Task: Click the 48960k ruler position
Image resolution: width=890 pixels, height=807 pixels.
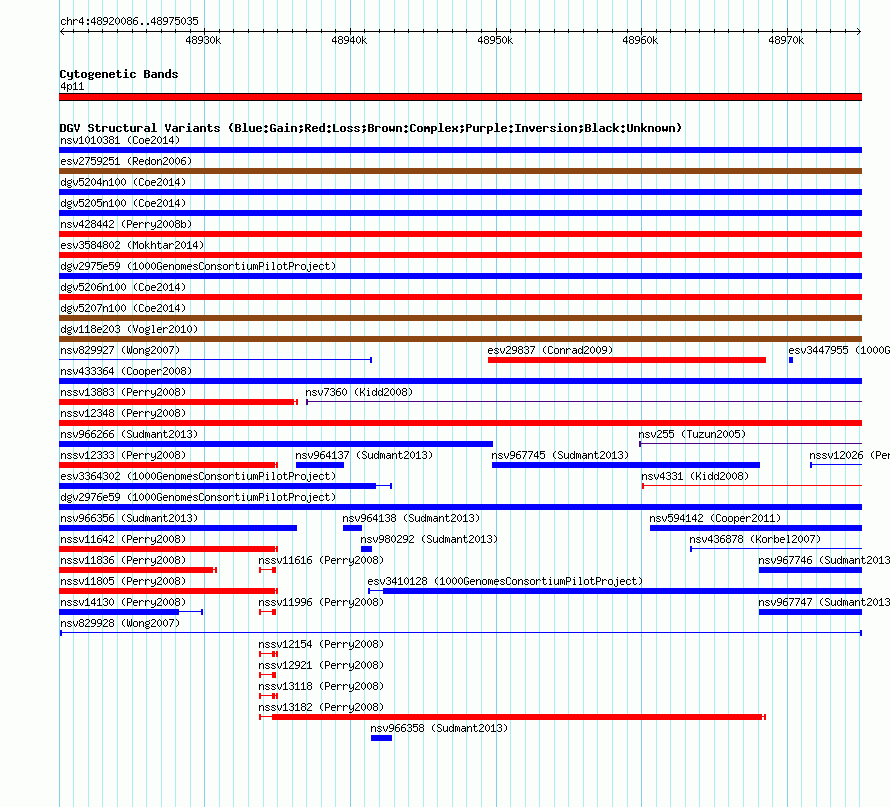Action: pyautogui.click(x=640, y=40)
